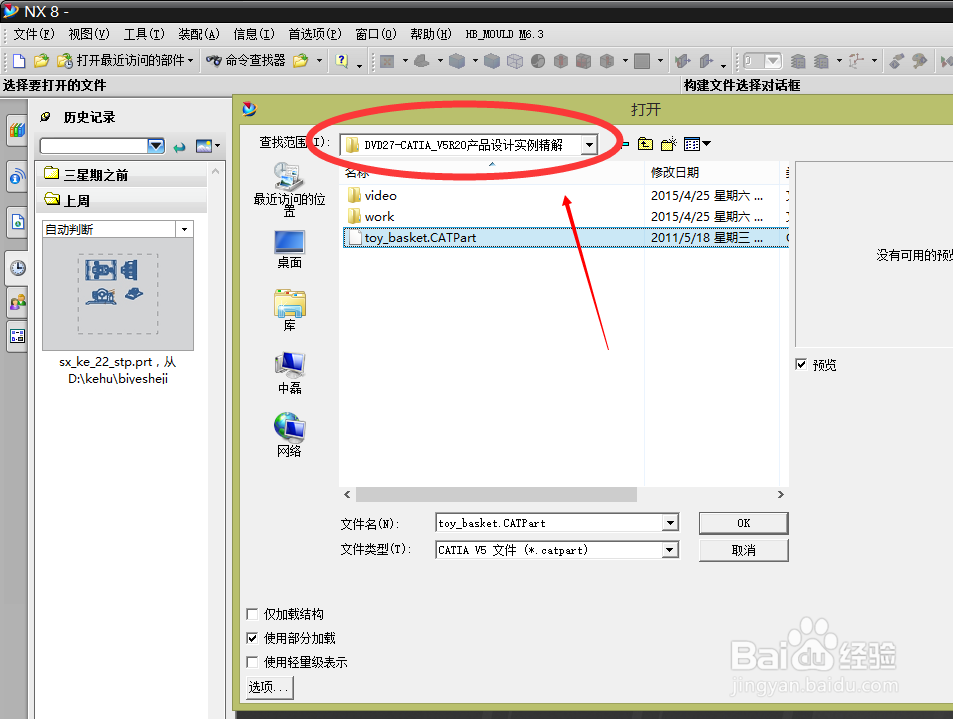Open the 文件名 filename dropdown

[x=668, y=523]
